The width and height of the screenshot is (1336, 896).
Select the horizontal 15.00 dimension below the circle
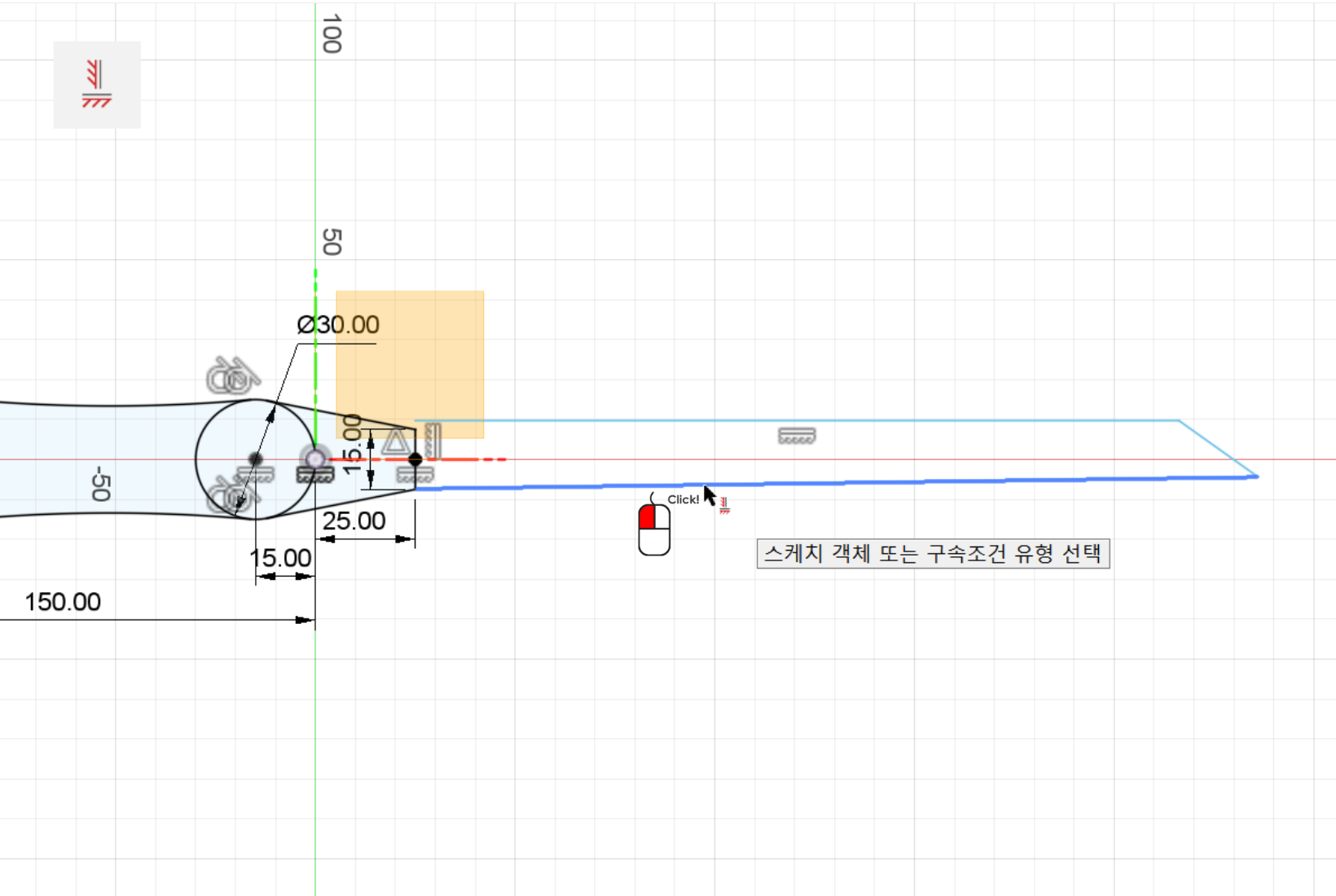coord(280,558)
